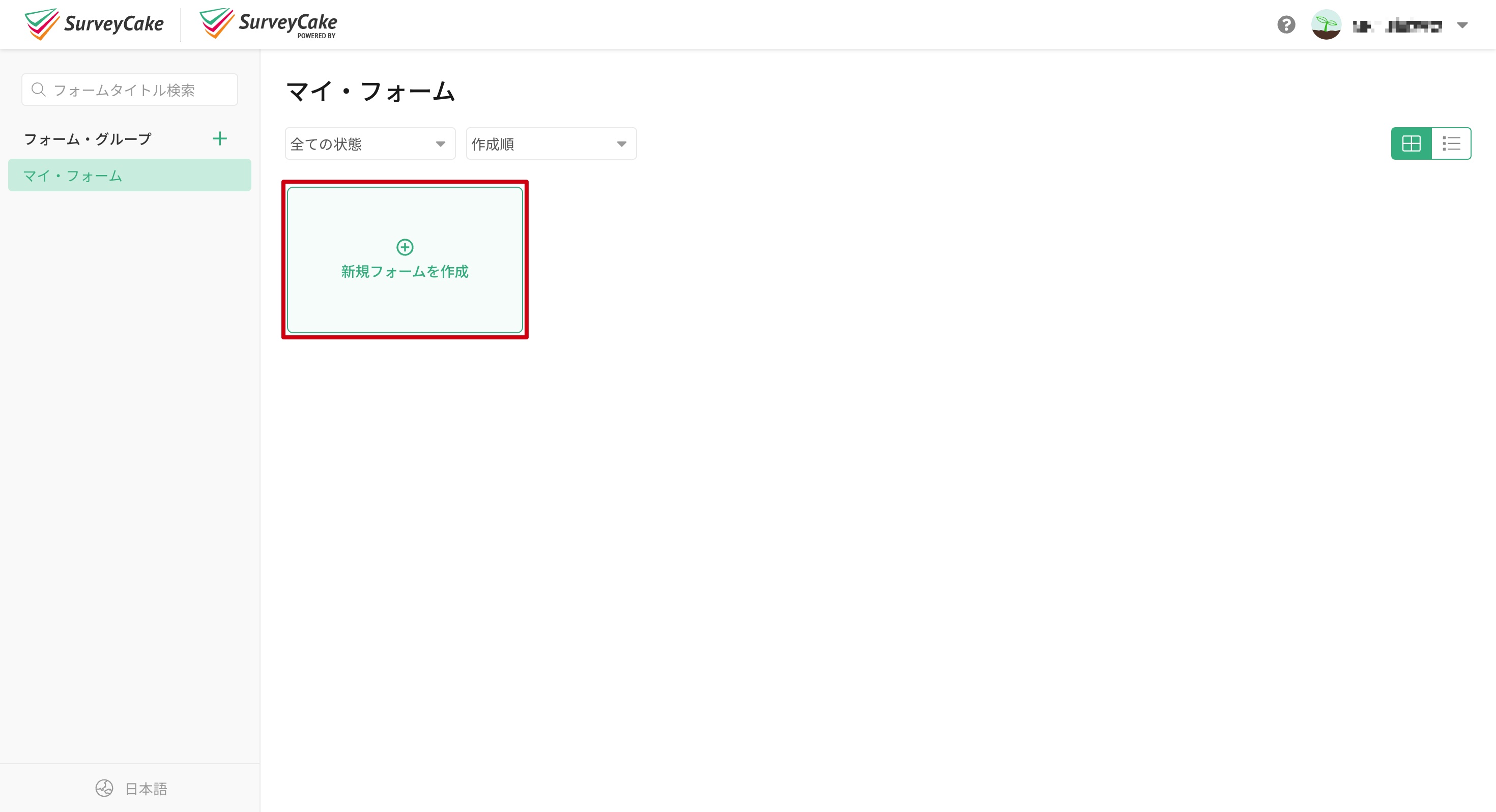This screenshot has width=1496, height=812.
Task: Open the help question mark icon
Action: (1286, 24)
